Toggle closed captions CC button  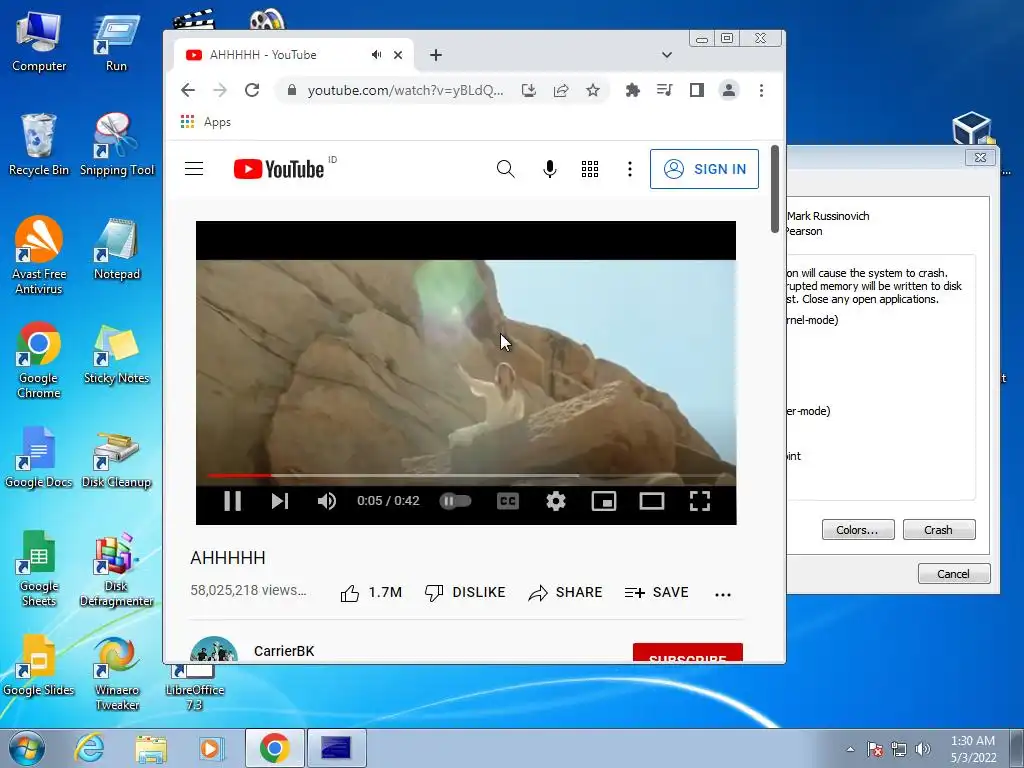[x=507, y=501]
